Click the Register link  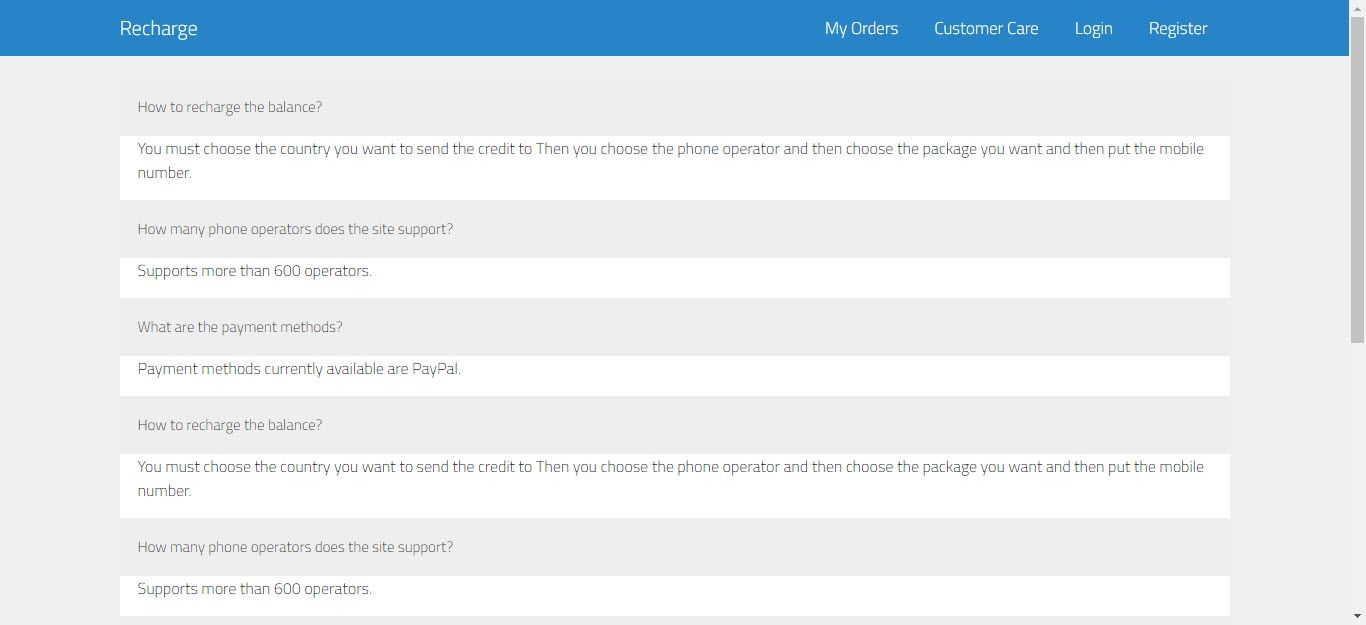tap(1178, 28)
